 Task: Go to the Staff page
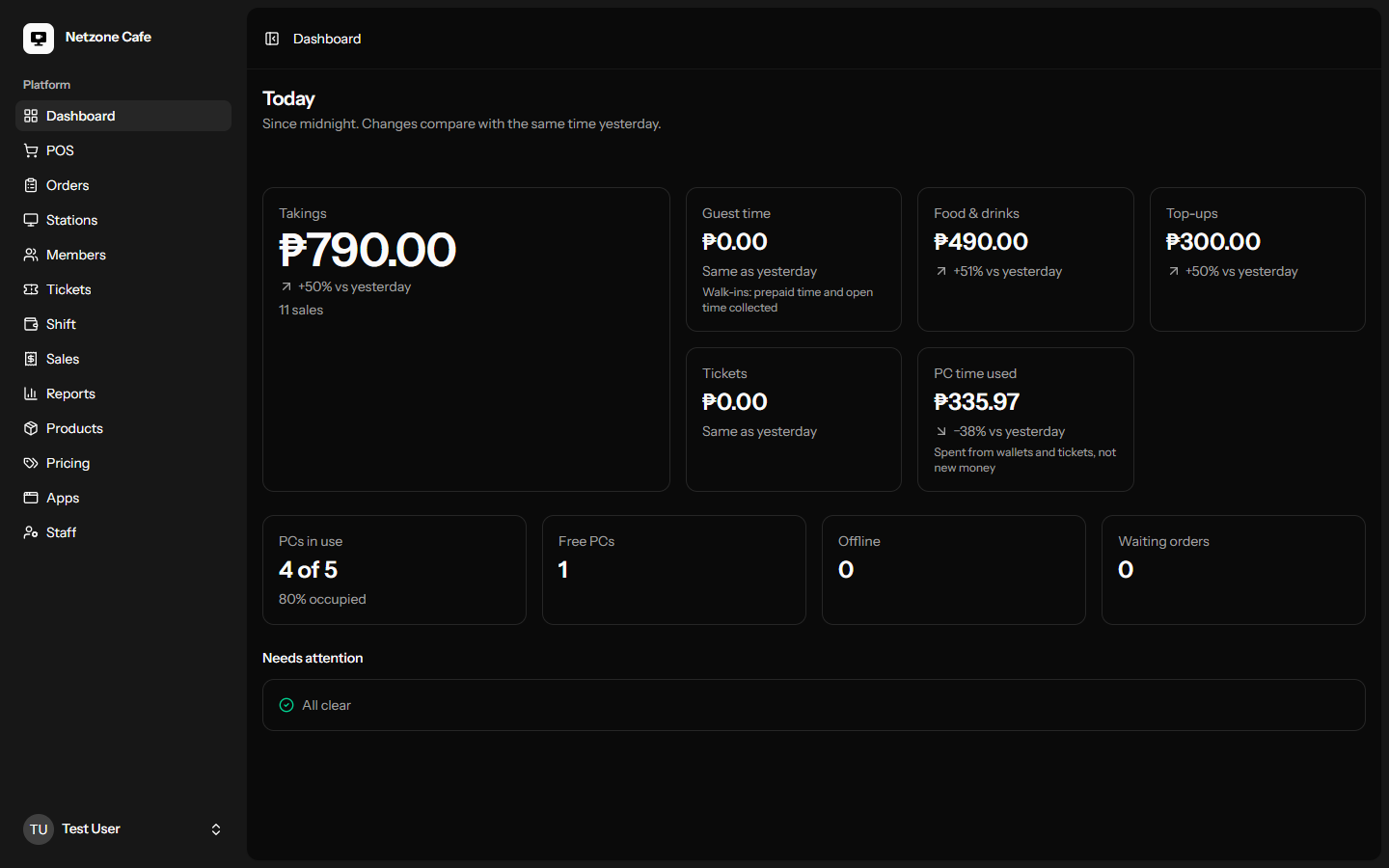click(123, 532)
